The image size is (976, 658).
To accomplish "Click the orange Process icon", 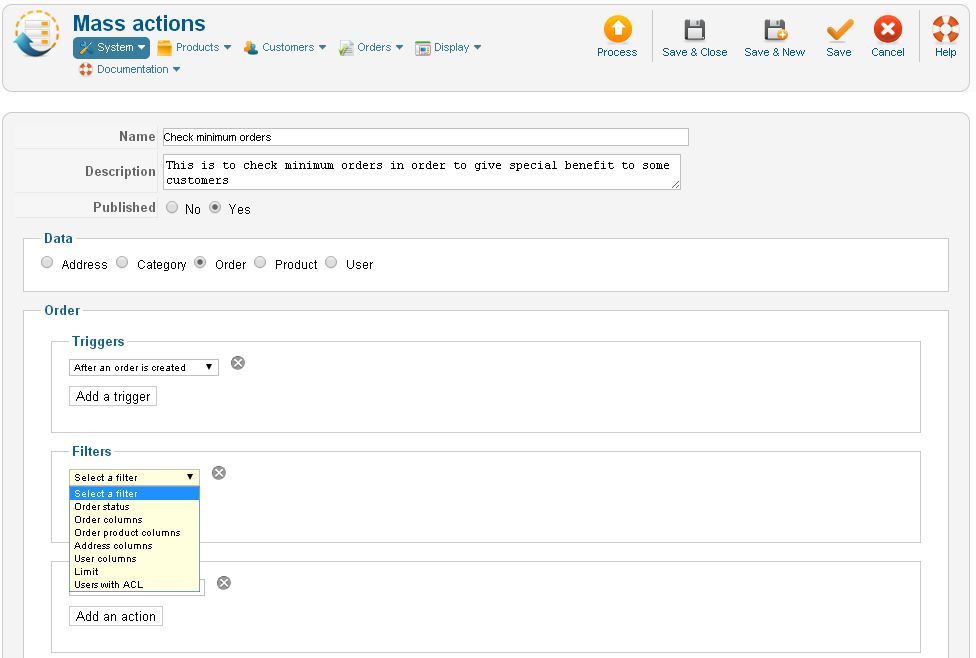I will tap(617, 30).
